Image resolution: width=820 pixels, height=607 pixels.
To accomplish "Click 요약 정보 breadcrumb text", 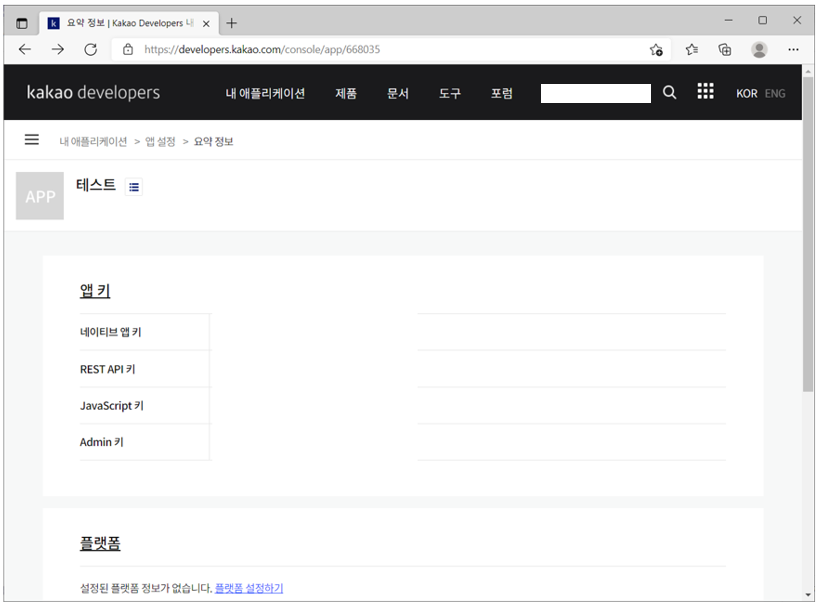I will pos(213,142).
